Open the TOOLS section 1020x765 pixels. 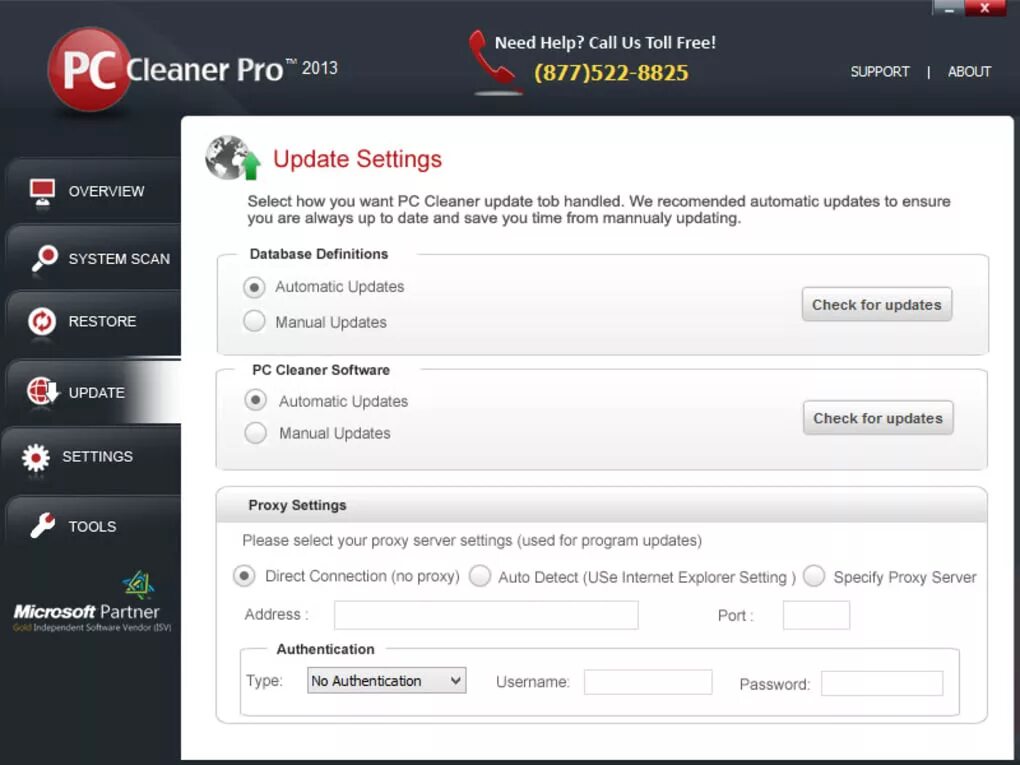(x=93, y=526)
